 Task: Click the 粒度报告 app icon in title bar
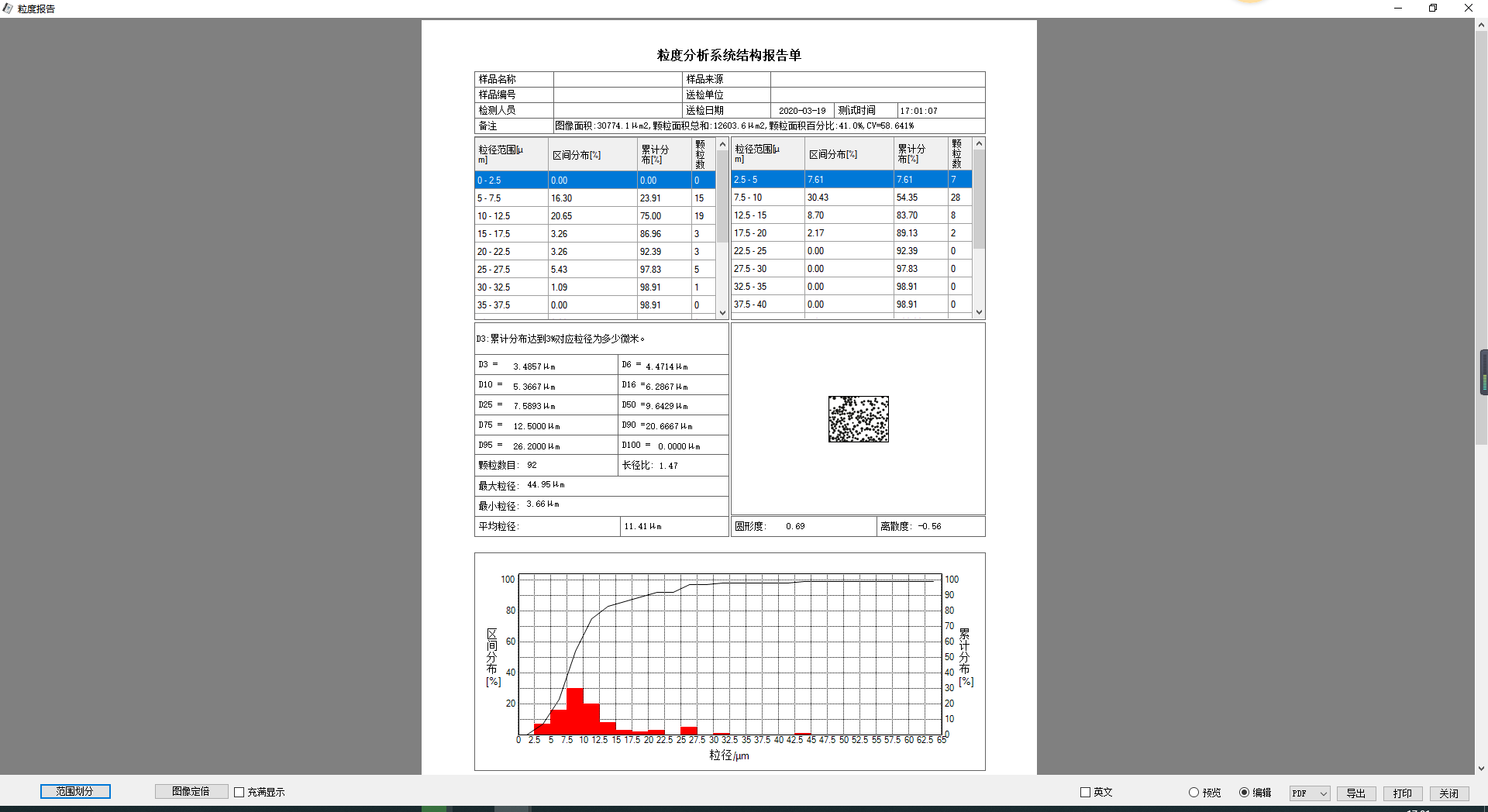click(8, 9)
